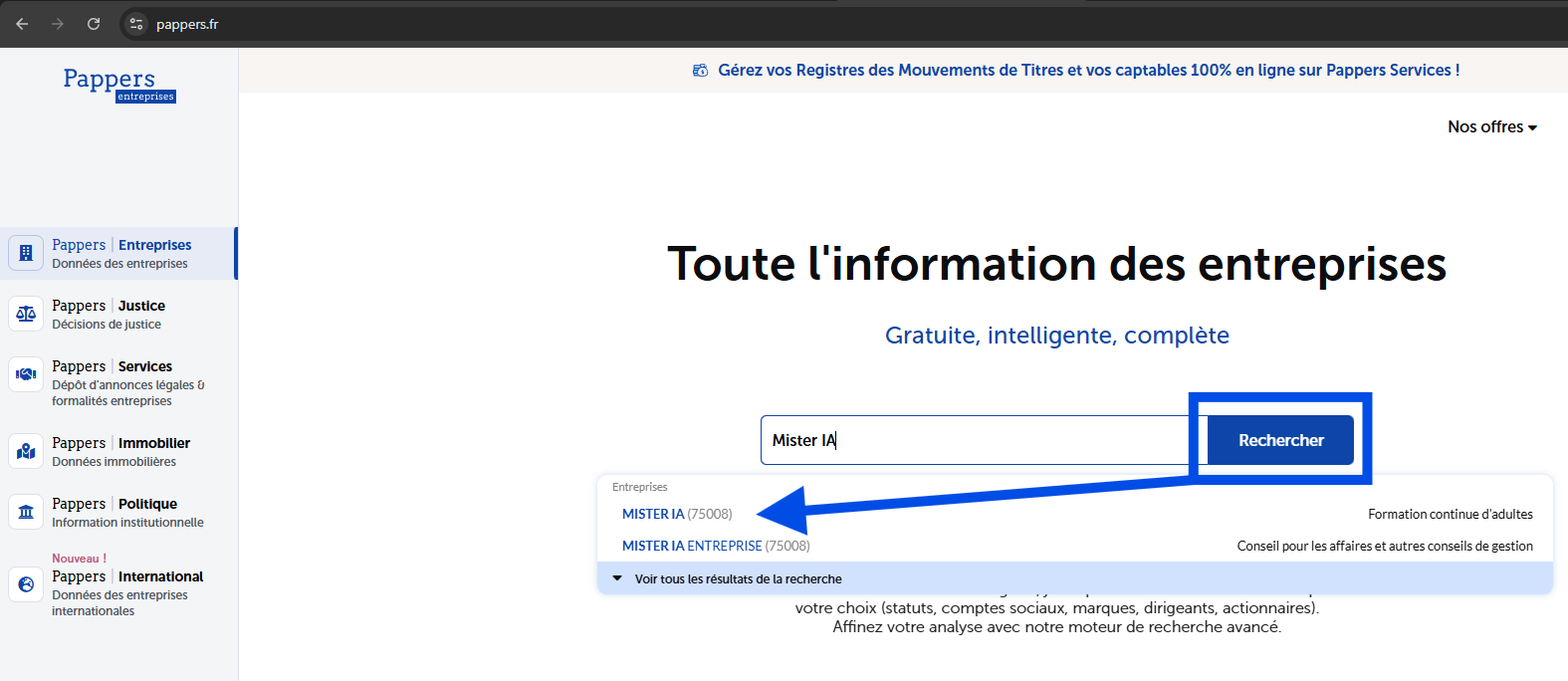Click the browser forward arrow
Viewport: 1568px width, 681px height.
(58, 24)
